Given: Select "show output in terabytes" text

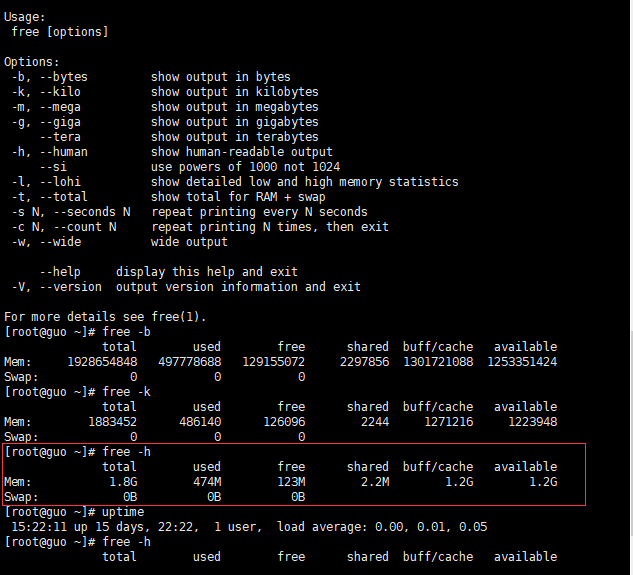Looking at the screenshot, I should pos(235,137).
